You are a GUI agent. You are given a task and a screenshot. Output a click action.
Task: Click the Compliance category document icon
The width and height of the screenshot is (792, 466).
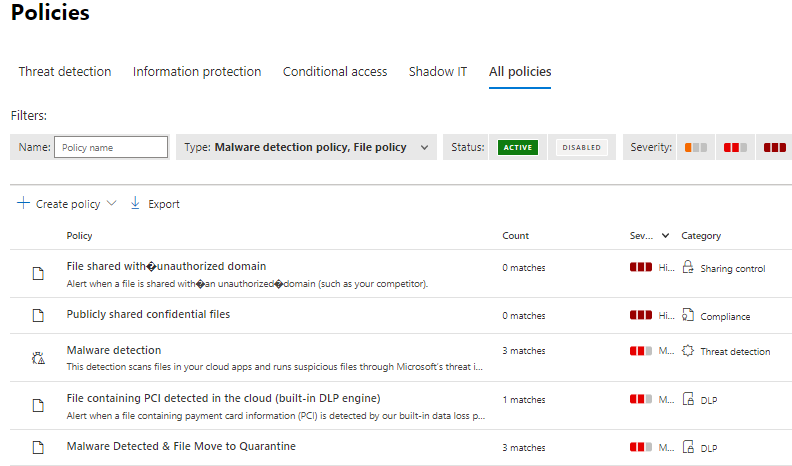pyautogui.click(x=687, y=316)
